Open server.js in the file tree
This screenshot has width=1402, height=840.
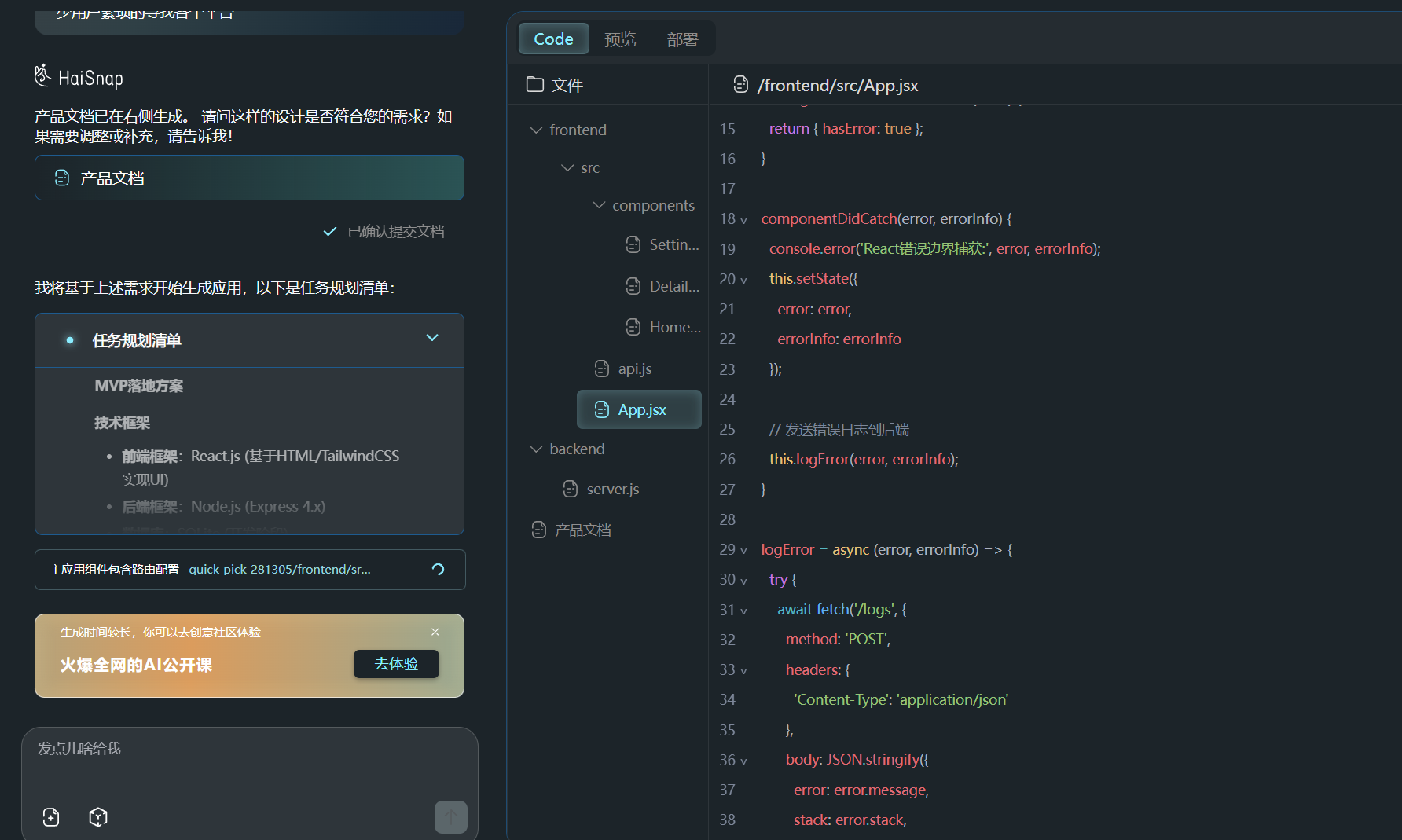[x=612, y=489]
